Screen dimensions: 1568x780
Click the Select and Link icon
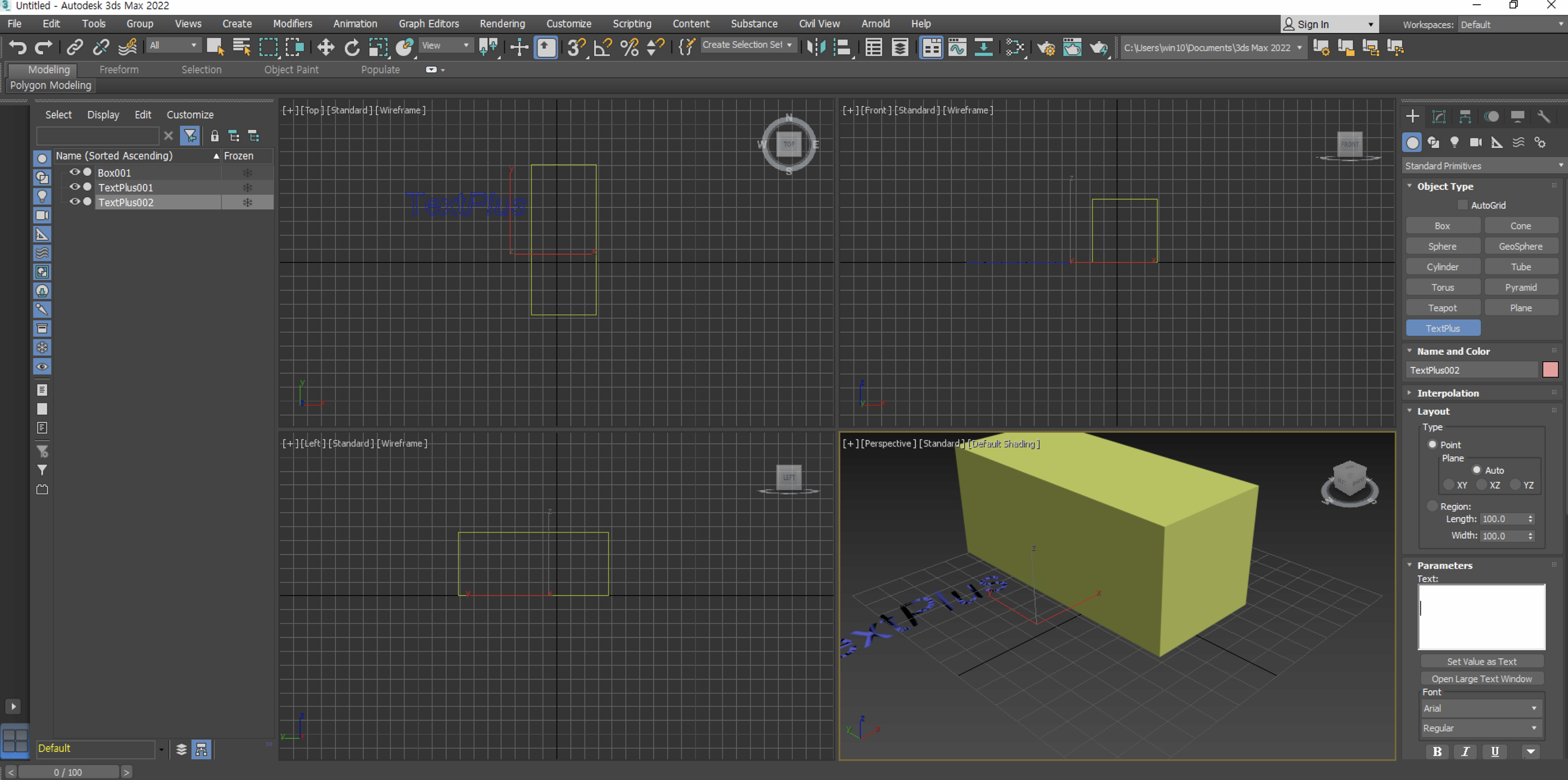[x=75, y=47]
